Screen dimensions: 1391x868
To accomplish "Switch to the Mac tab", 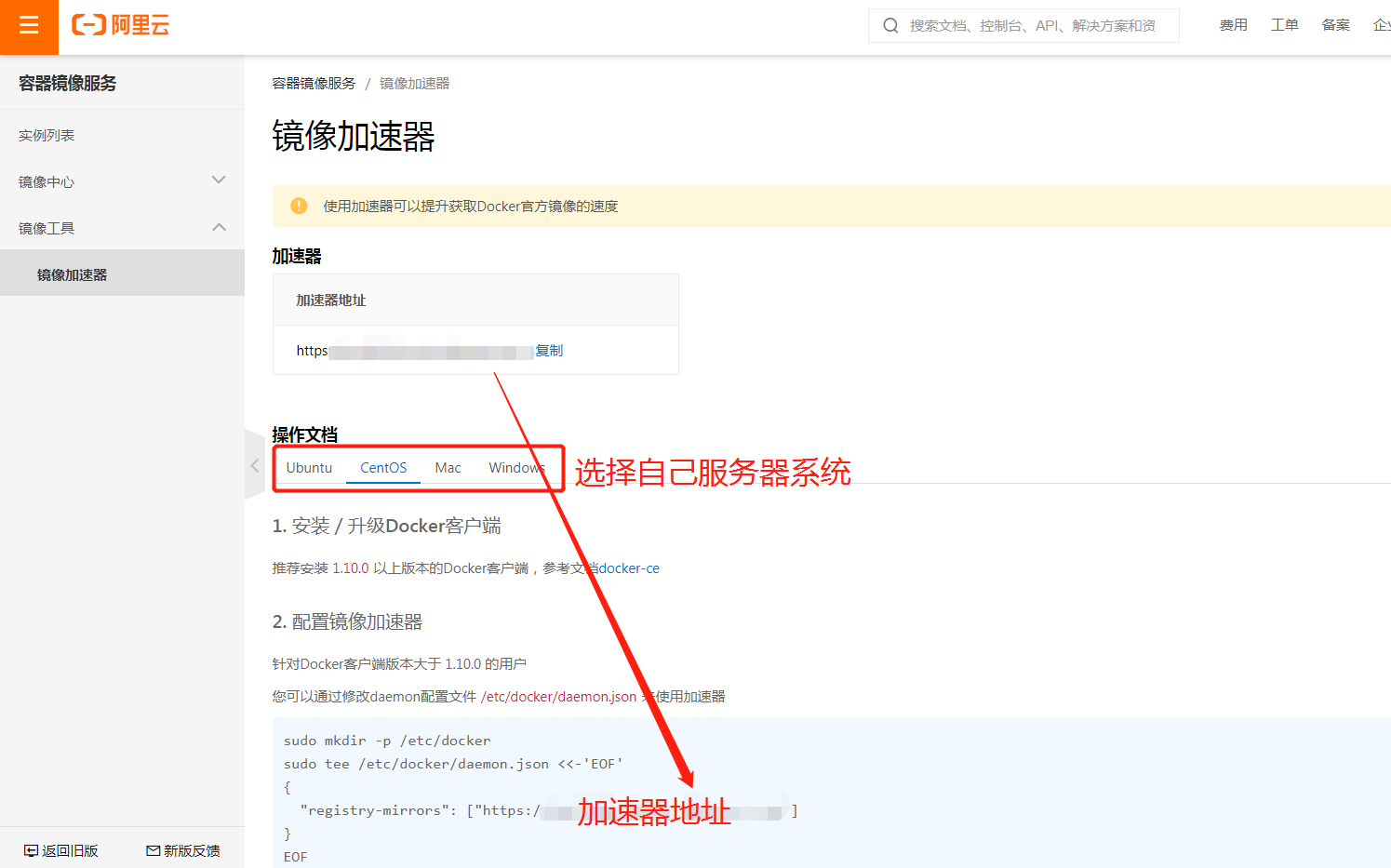I will tap(448, 468).
